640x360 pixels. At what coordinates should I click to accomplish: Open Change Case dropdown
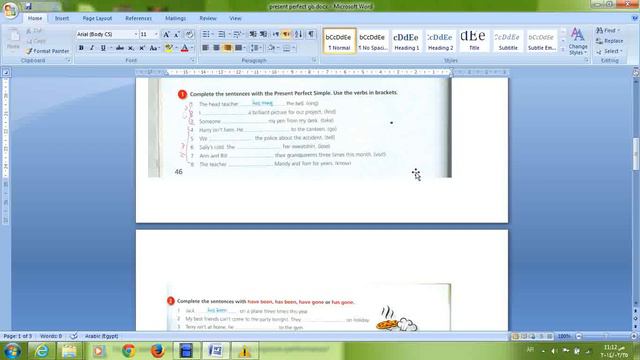[x=154, y=48]
